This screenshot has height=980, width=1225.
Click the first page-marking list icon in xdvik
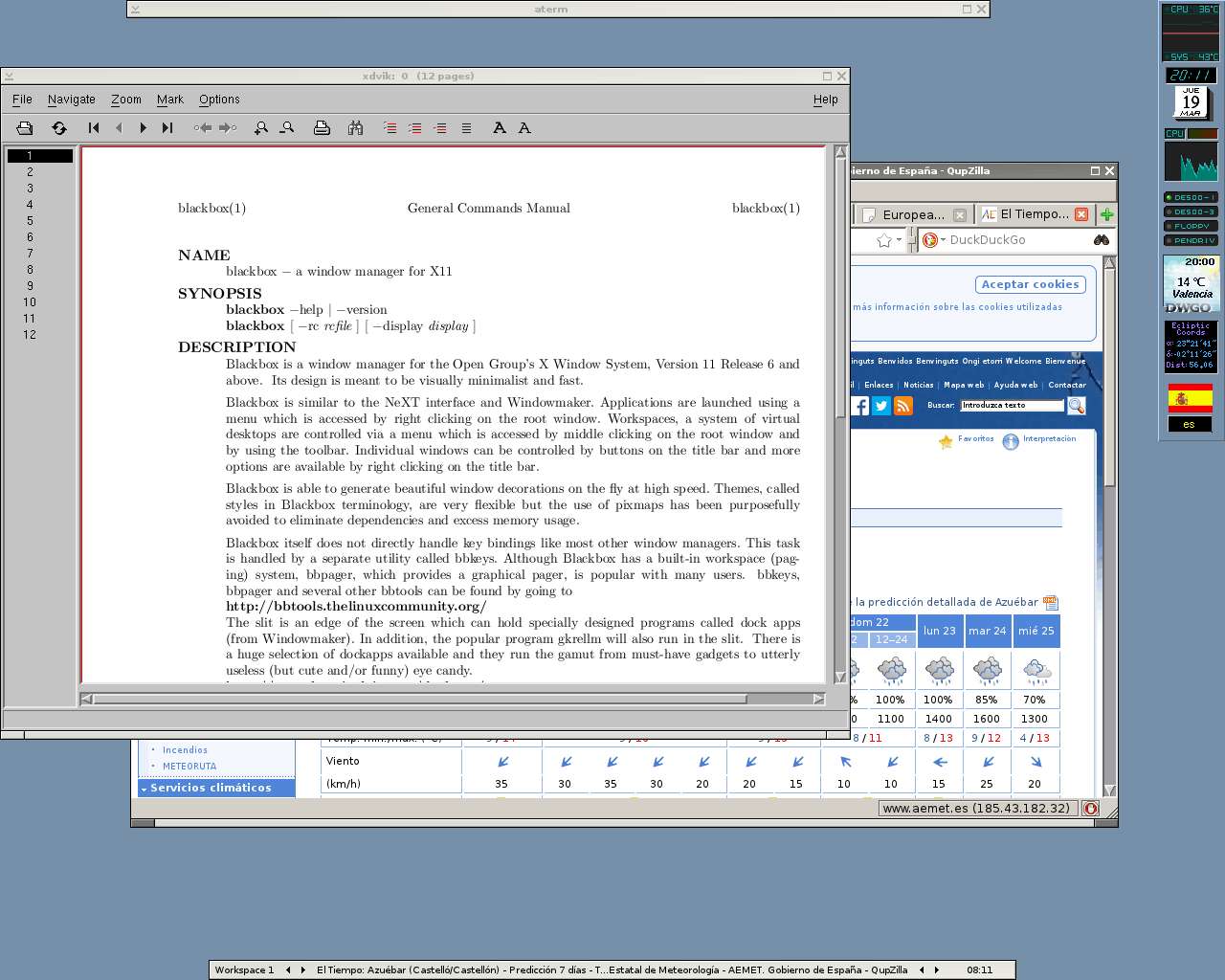[390, 127]
